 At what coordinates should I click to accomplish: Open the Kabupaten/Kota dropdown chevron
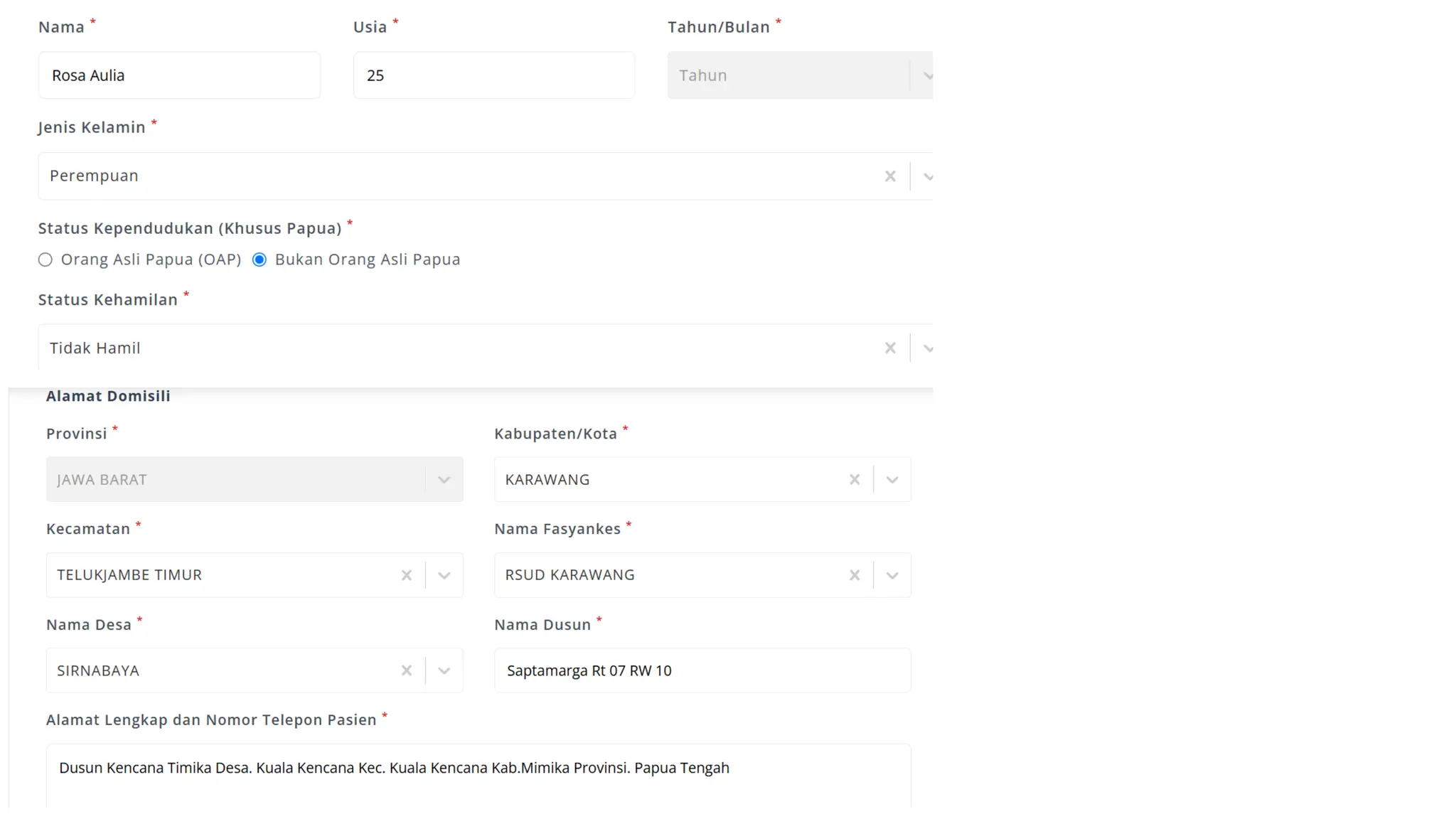[892, 480]
